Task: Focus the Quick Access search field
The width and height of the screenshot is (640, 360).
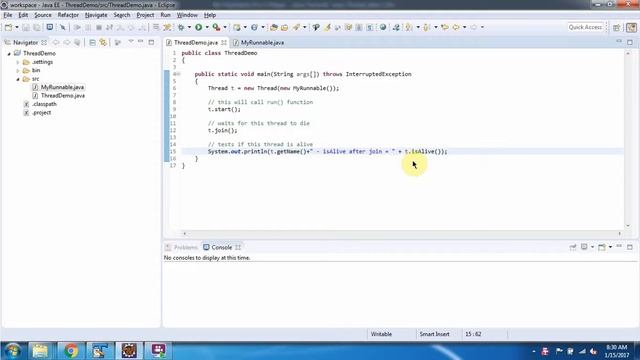Action: pyautogui.click(x=585, y=27)
